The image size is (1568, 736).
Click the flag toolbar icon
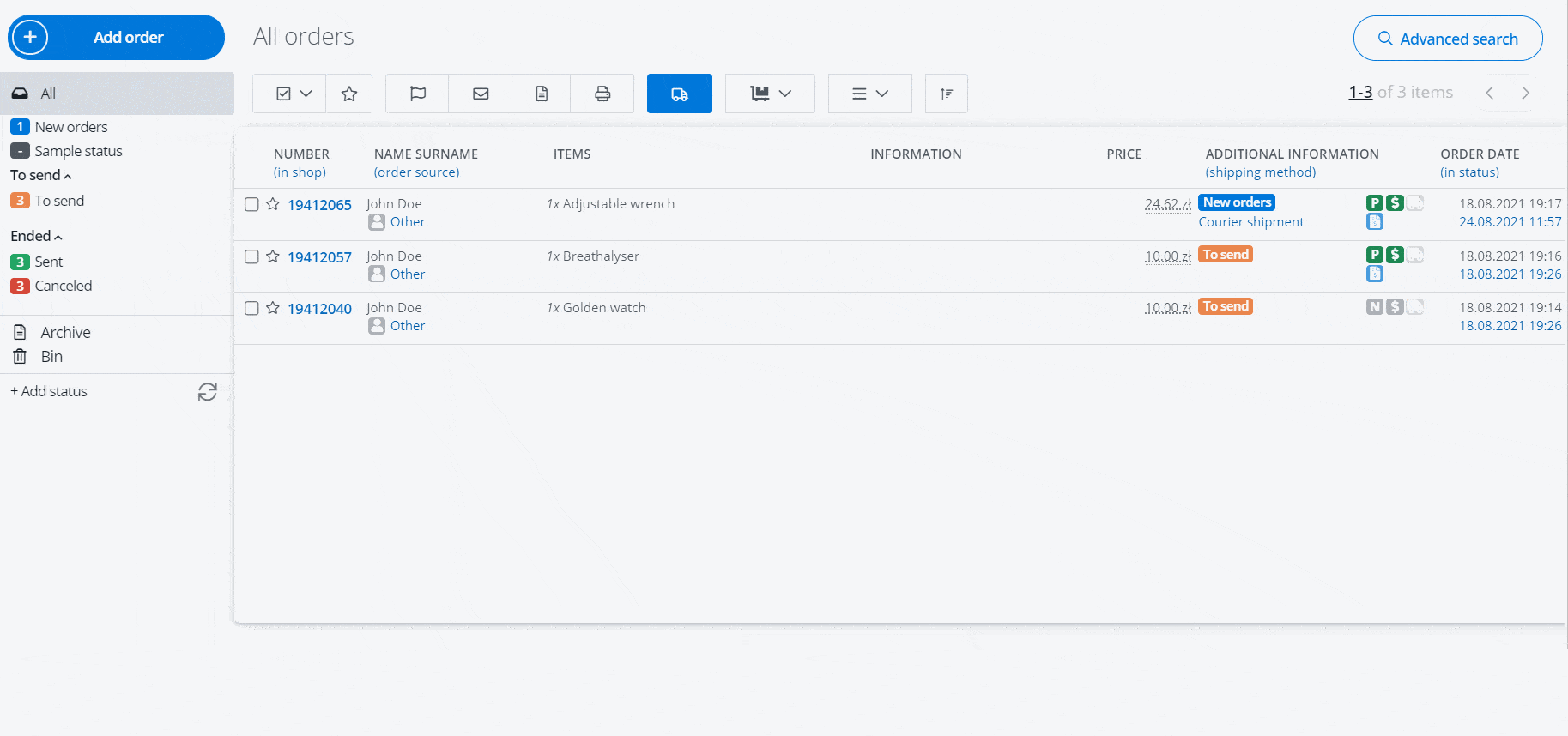pyautogui.click(x=418, y=94)
